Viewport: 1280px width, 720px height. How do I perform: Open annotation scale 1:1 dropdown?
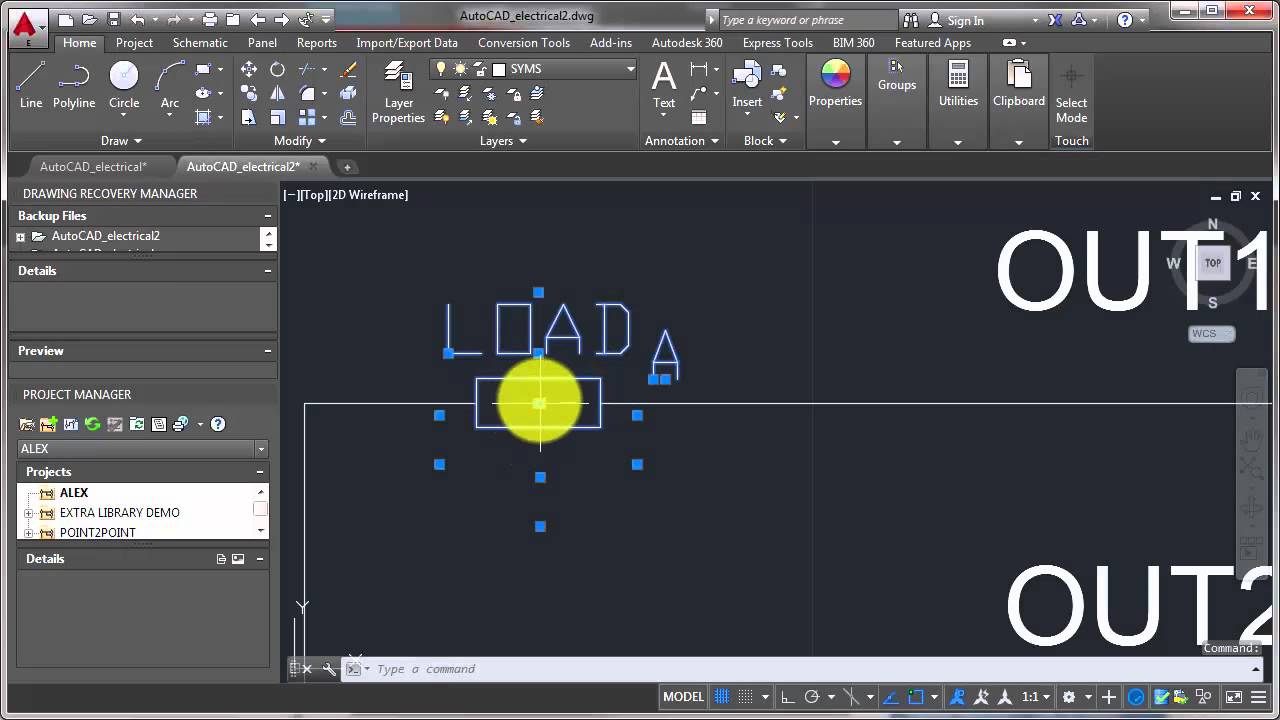coord(1036,697)
